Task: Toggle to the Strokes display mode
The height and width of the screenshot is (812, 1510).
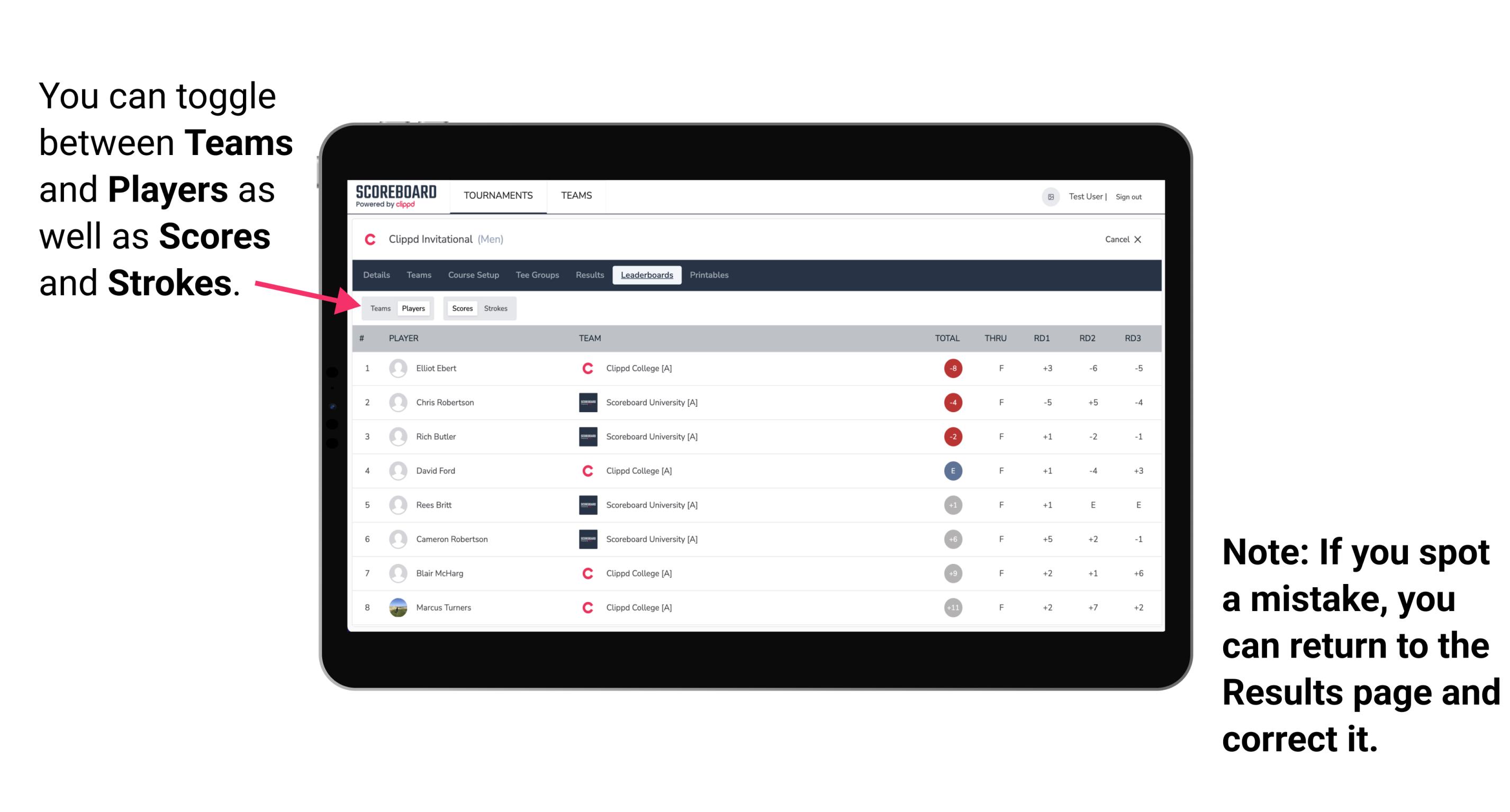Action: pyautogui.click(x=497, y=308)
